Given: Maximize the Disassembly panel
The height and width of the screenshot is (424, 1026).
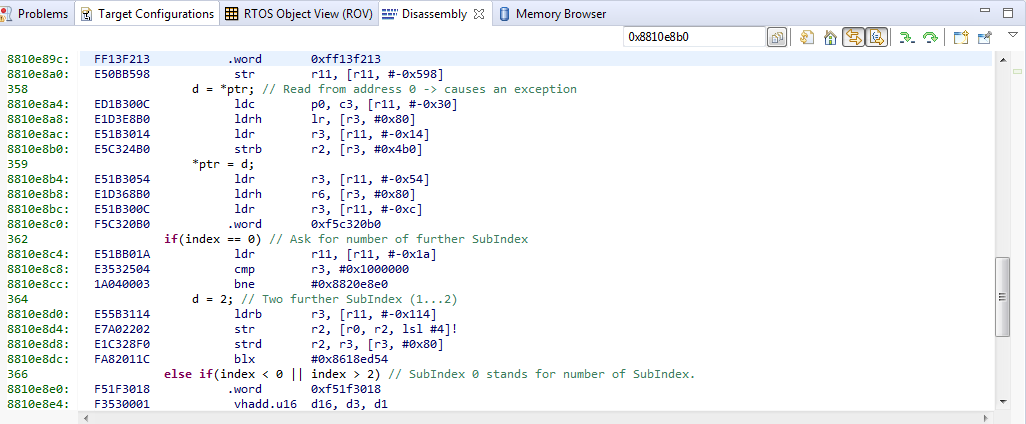Looking at the screenshot, I should click(x=1008, y=12).
